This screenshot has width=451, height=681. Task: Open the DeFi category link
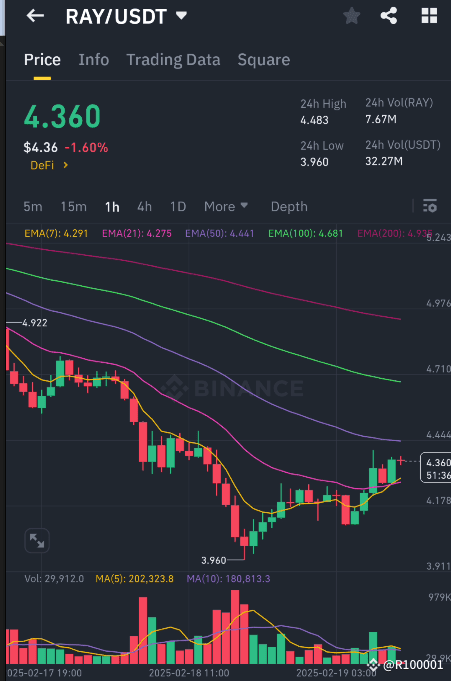pyautogui.click(x=49, y=165)
